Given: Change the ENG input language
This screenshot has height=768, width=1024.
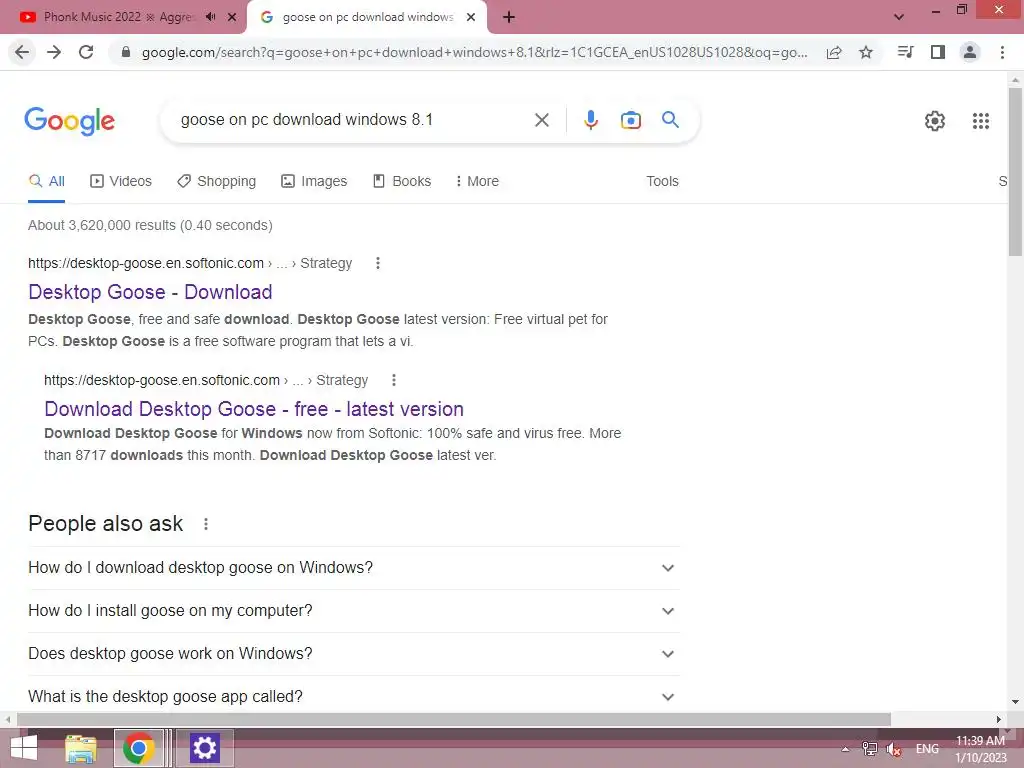Looking at the screenshot, I should click(927, 749).
